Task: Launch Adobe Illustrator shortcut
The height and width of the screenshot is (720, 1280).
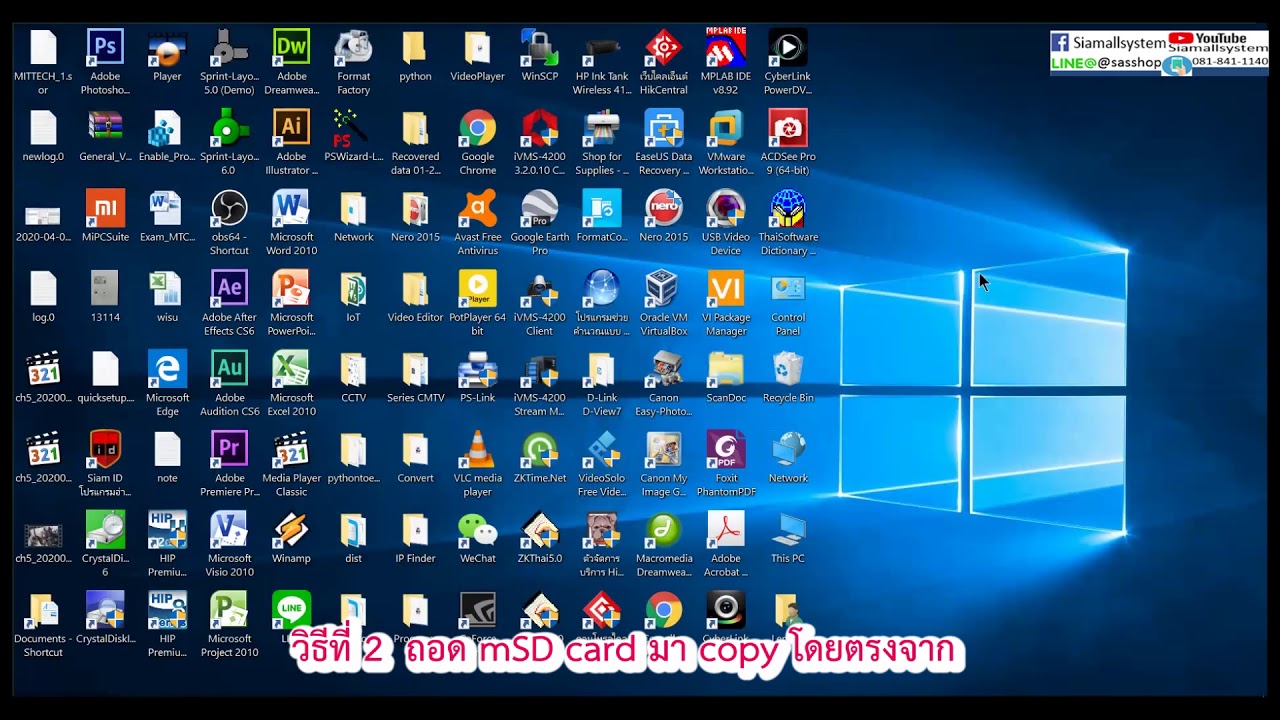Action: coord(291,128)
